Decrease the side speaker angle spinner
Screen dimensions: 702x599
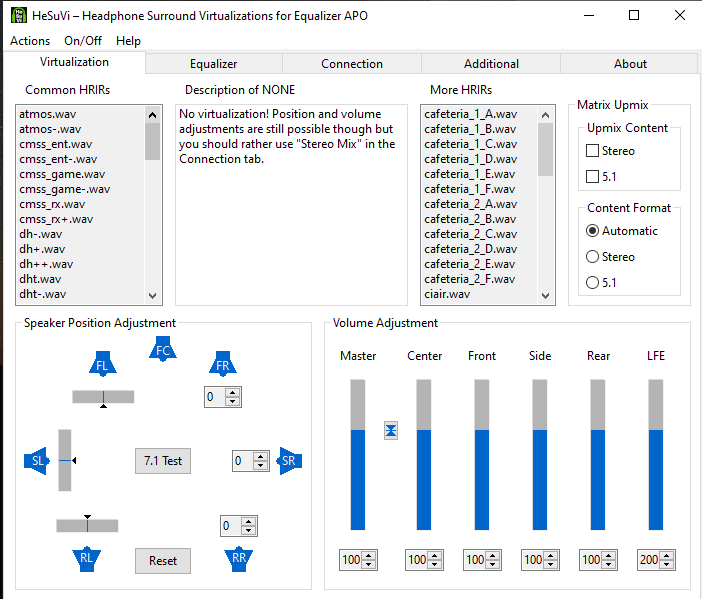[260, 465]
